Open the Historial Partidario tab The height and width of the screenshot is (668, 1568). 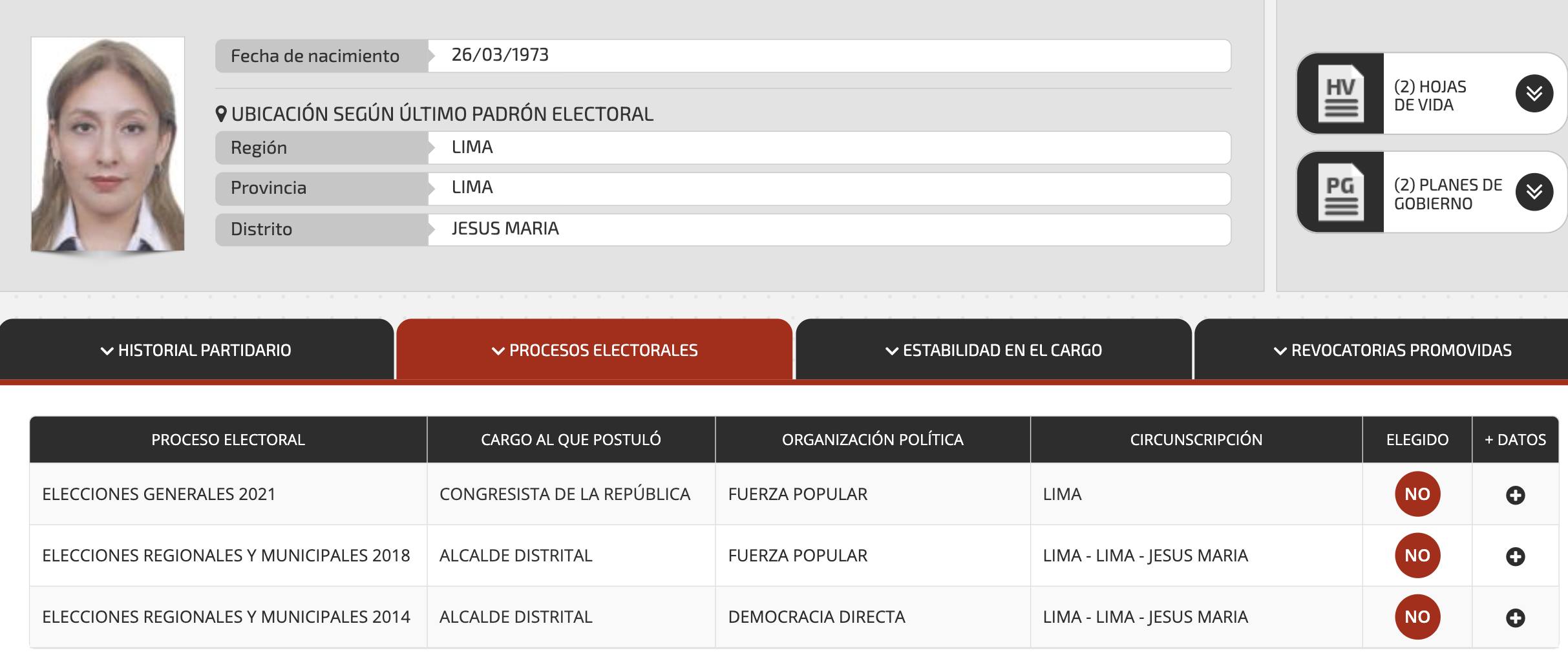point(196,350)
